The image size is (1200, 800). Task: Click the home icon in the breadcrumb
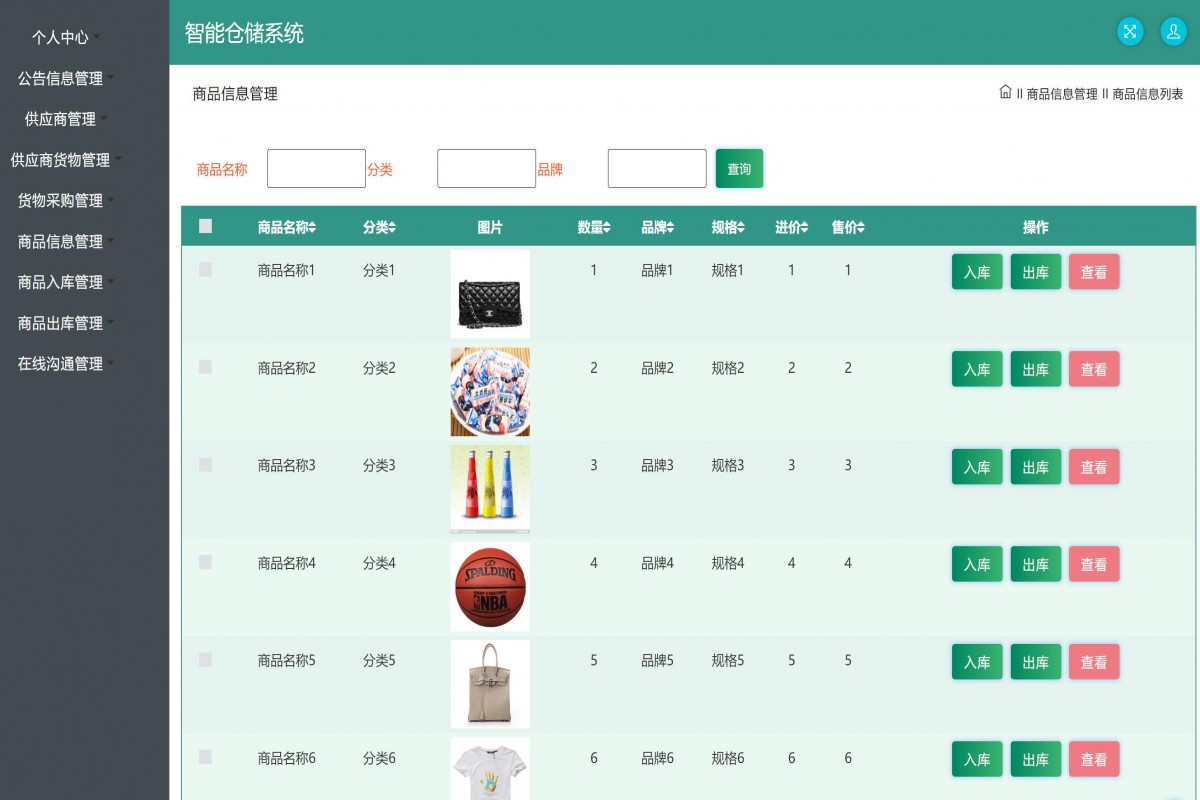coord(1005,93)
